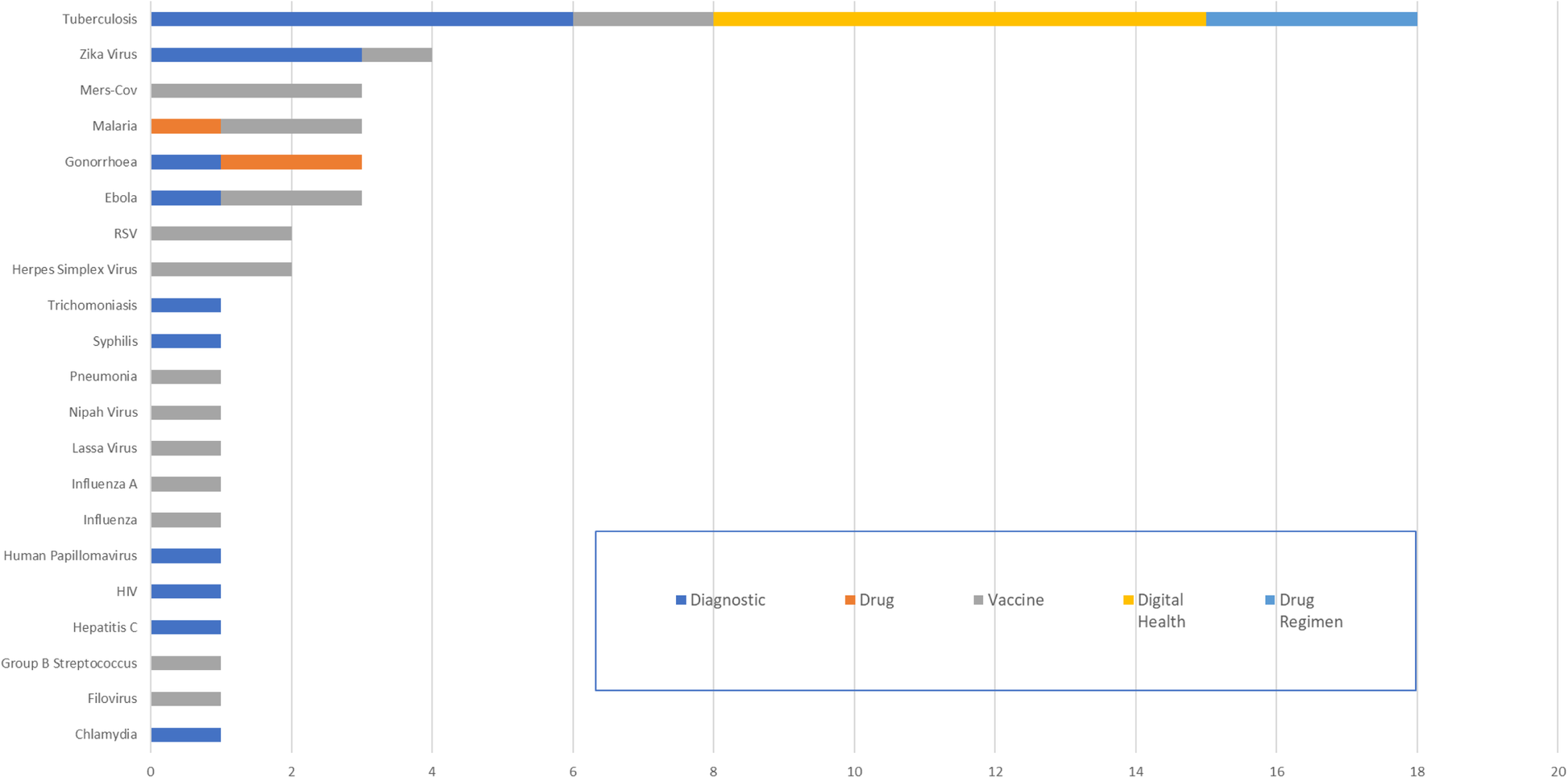Click the 'Gonorrhoea' axis label

(102, 162)
